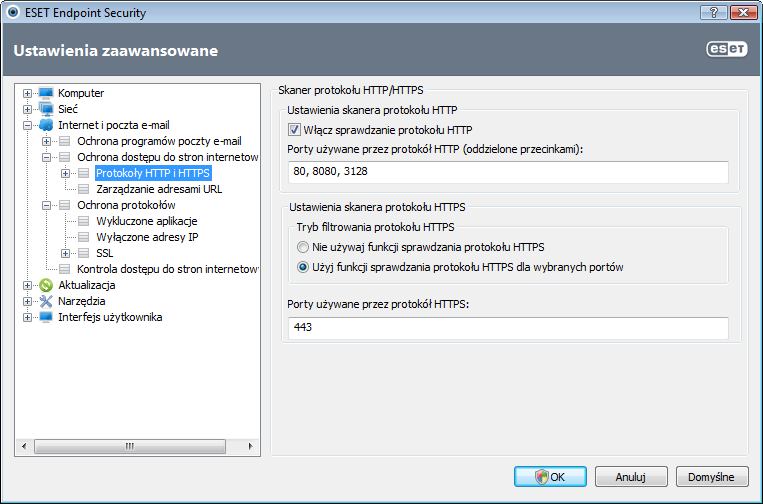The height and width of the screenshot is (504, 763).
Task: Click the help question mark button
Action: tap(714, 13)
